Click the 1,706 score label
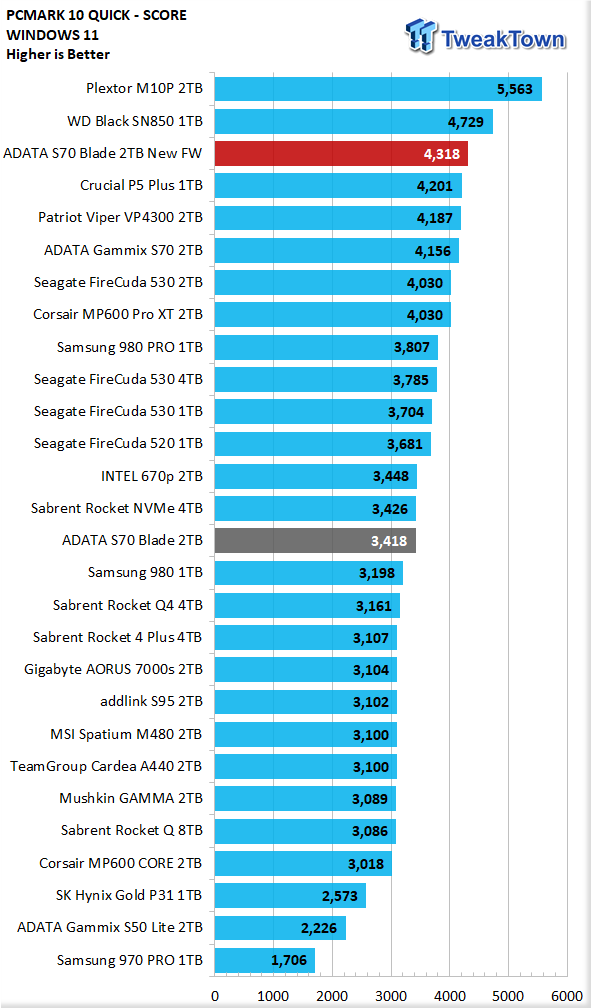 [x=289, y=960]
